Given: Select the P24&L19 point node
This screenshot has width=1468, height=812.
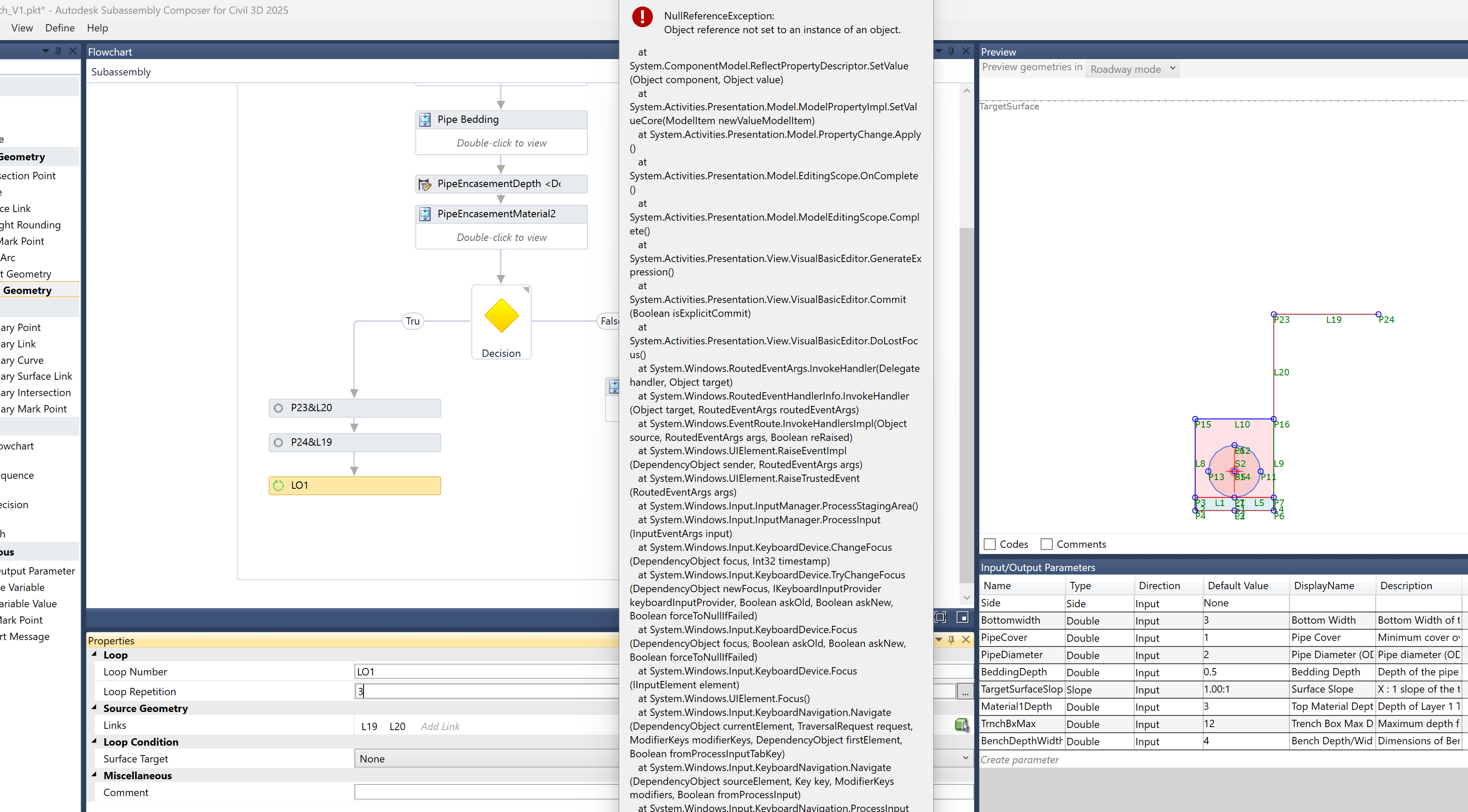Looking at the screenshot, I should pyautogui.click(x=354, y=443).
